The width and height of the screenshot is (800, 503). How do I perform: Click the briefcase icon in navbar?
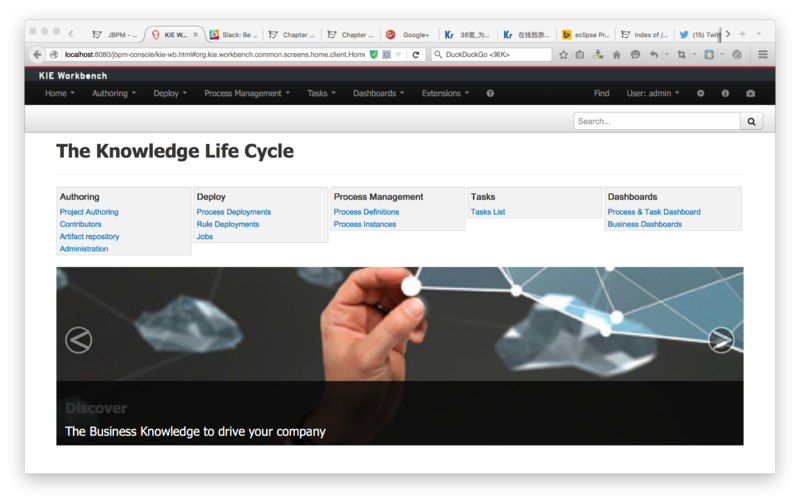click(751, 93)
